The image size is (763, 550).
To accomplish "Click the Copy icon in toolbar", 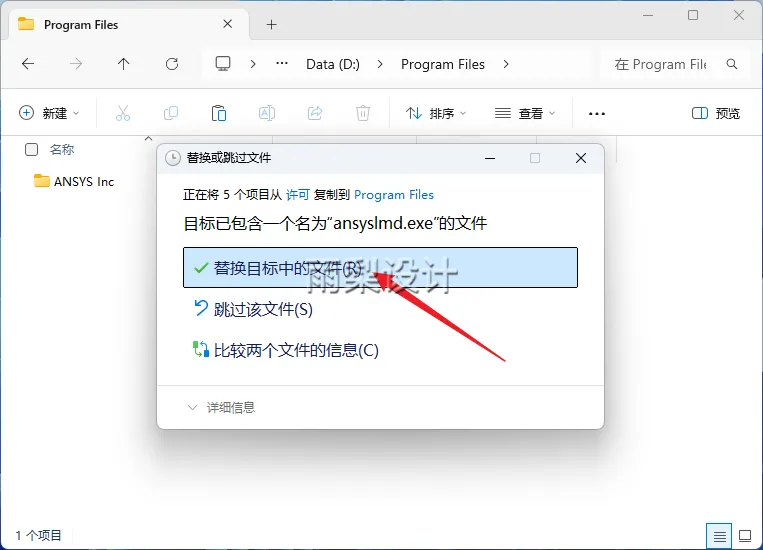I will 171,113.
